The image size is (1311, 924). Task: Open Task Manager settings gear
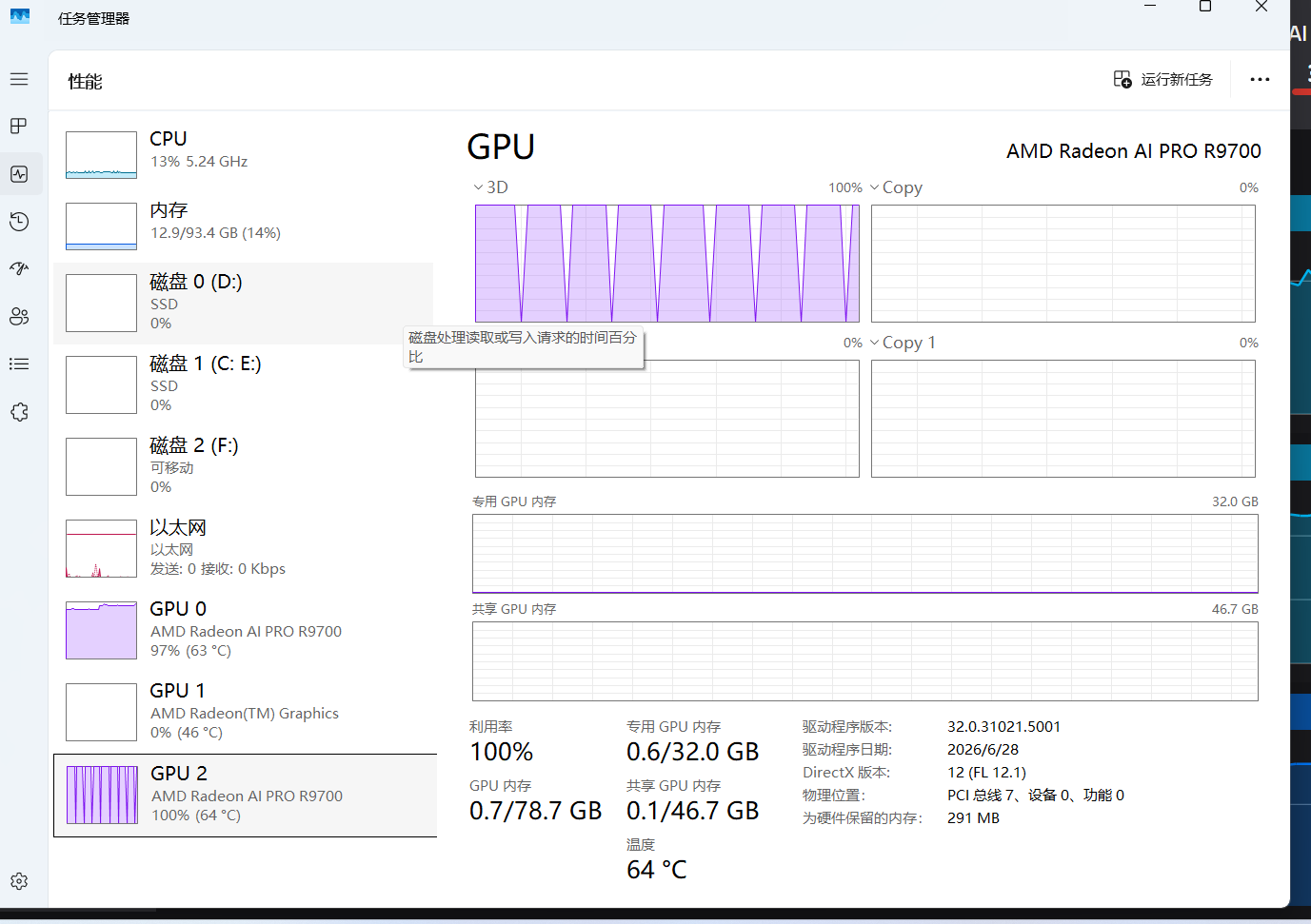point(19,881)
